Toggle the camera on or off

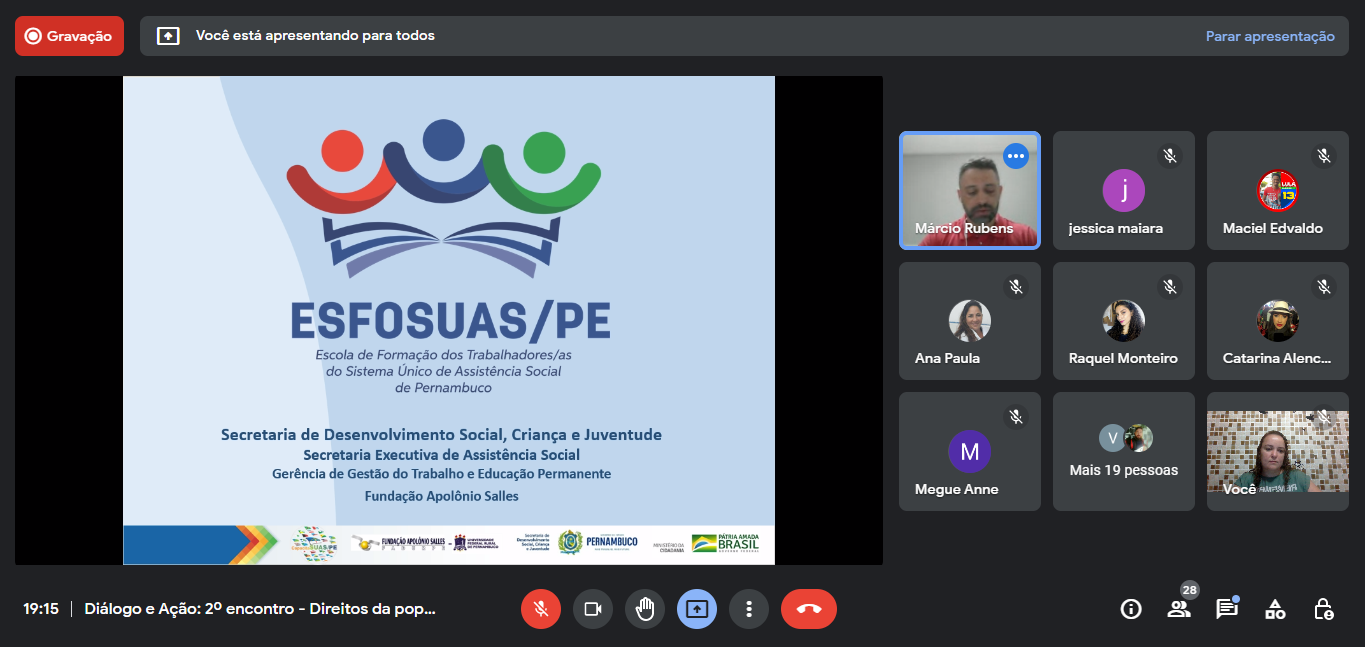pos(593,609)
